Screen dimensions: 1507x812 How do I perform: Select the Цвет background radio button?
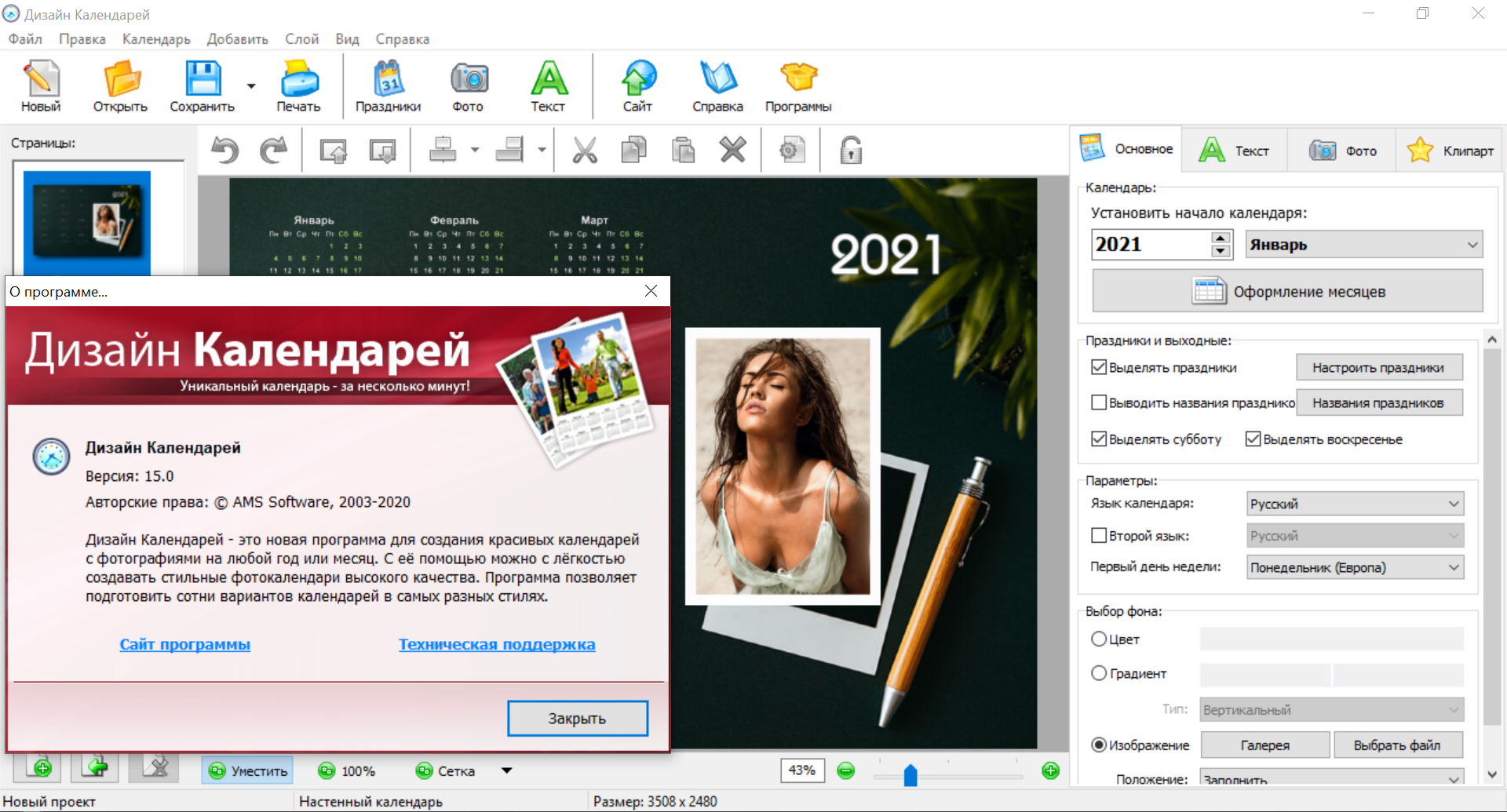(1099, 639)
